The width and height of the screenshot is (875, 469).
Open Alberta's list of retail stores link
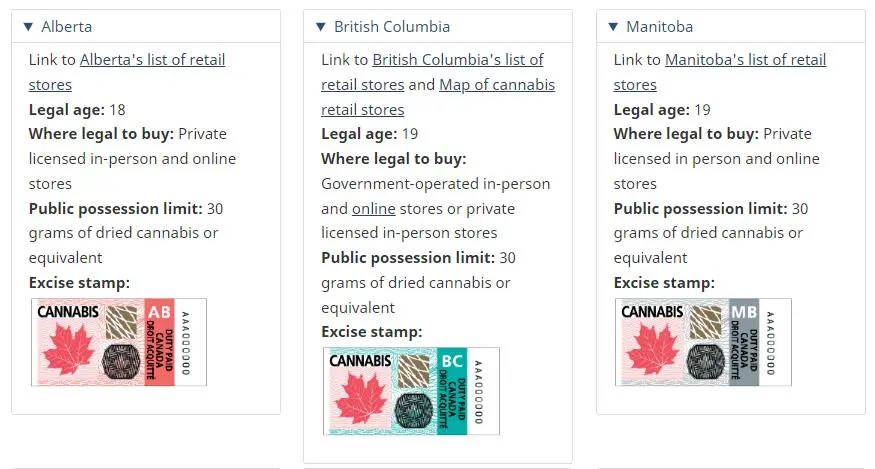click(x=127, y=72)
